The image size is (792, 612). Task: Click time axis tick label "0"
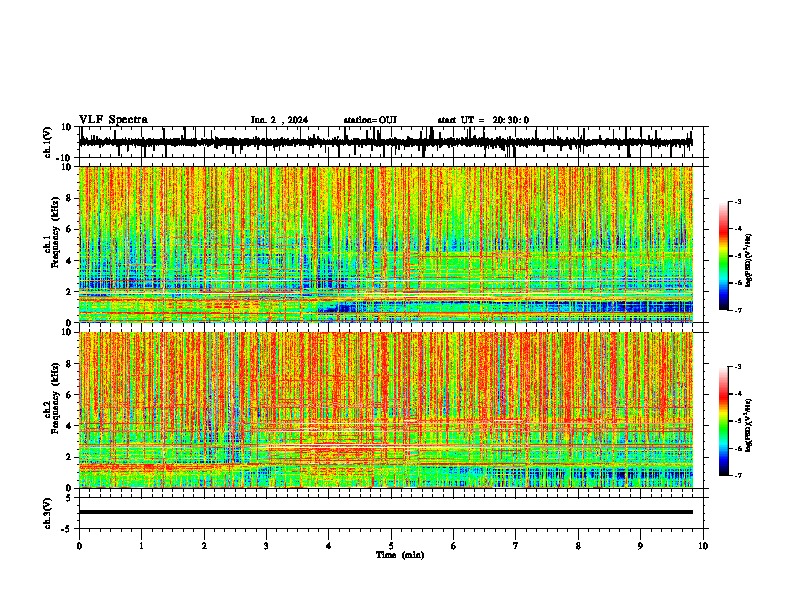tap(79, 546)
